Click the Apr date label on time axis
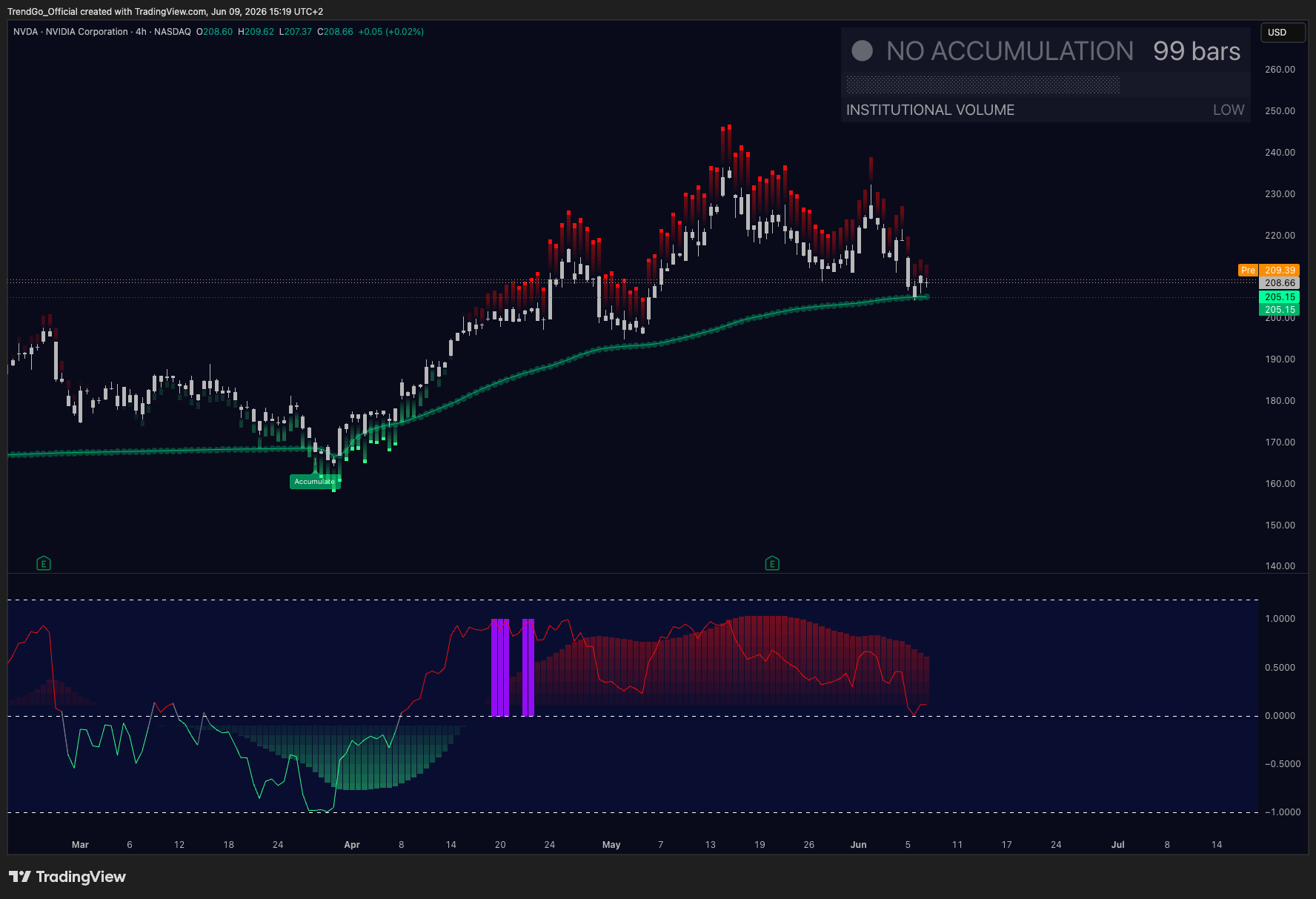Screen dimensions: 1316x899 point(352,845)
